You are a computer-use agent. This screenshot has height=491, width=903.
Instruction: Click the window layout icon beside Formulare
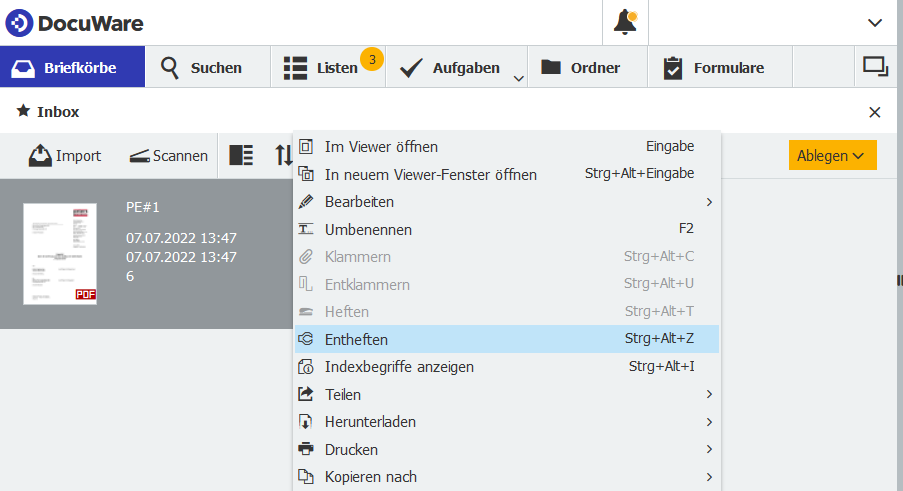(875, 67)
